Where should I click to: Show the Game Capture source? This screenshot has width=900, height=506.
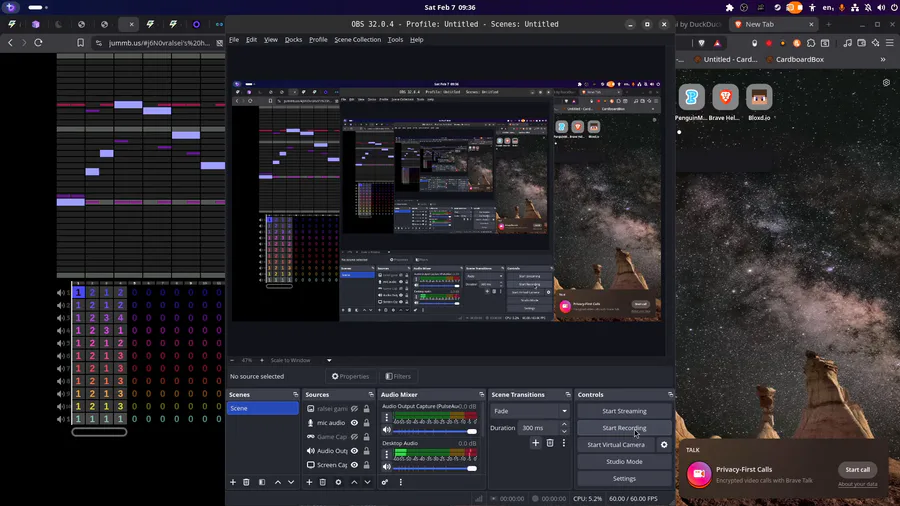354,437
